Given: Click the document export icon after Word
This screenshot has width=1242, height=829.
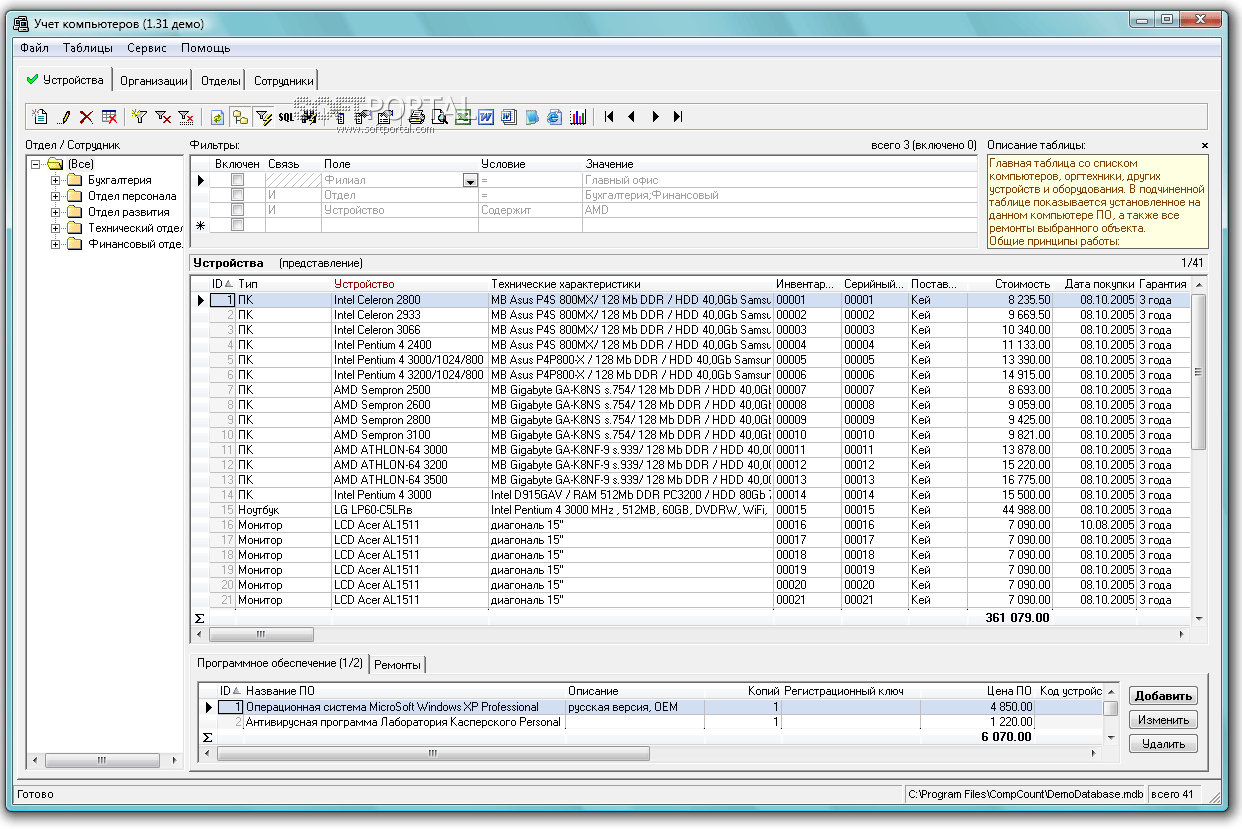Looking at the screenshot, I should 509,117.
